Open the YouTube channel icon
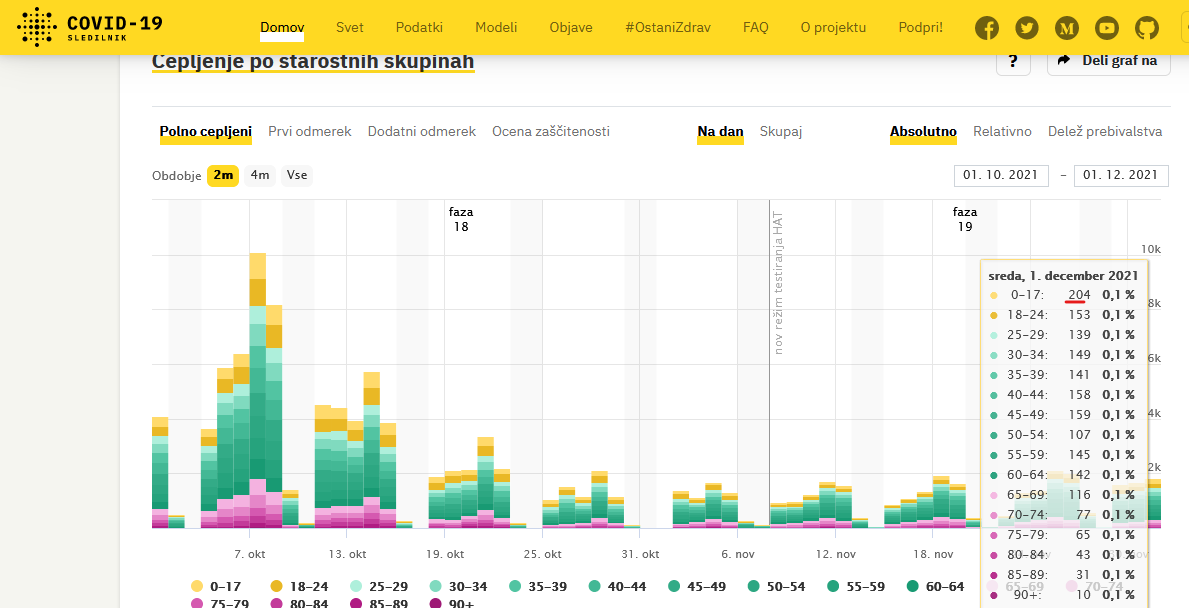The height and width of the screenshot is (608, 1189). click(1107, 28)
